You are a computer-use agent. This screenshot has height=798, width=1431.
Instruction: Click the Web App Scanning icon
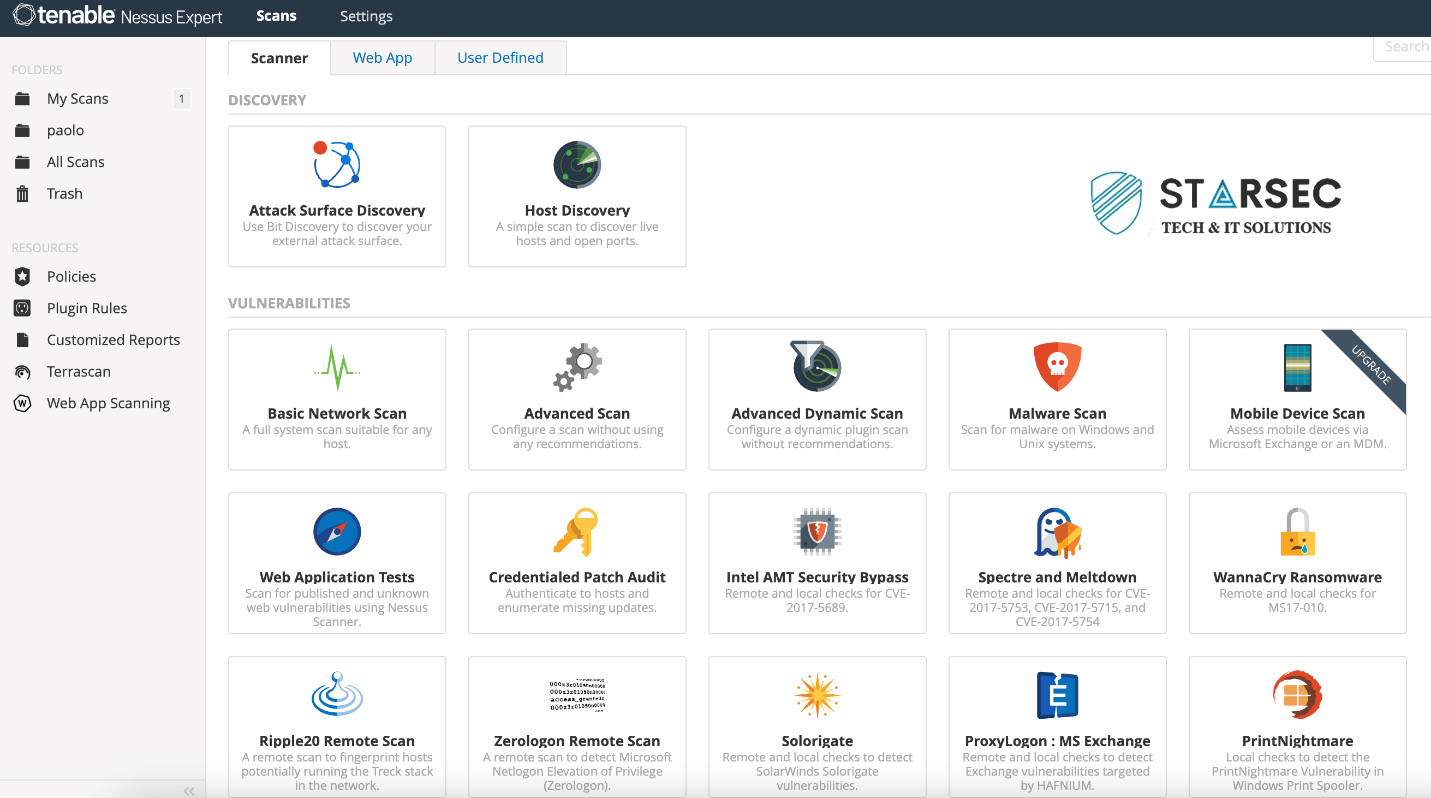[22, 403]
